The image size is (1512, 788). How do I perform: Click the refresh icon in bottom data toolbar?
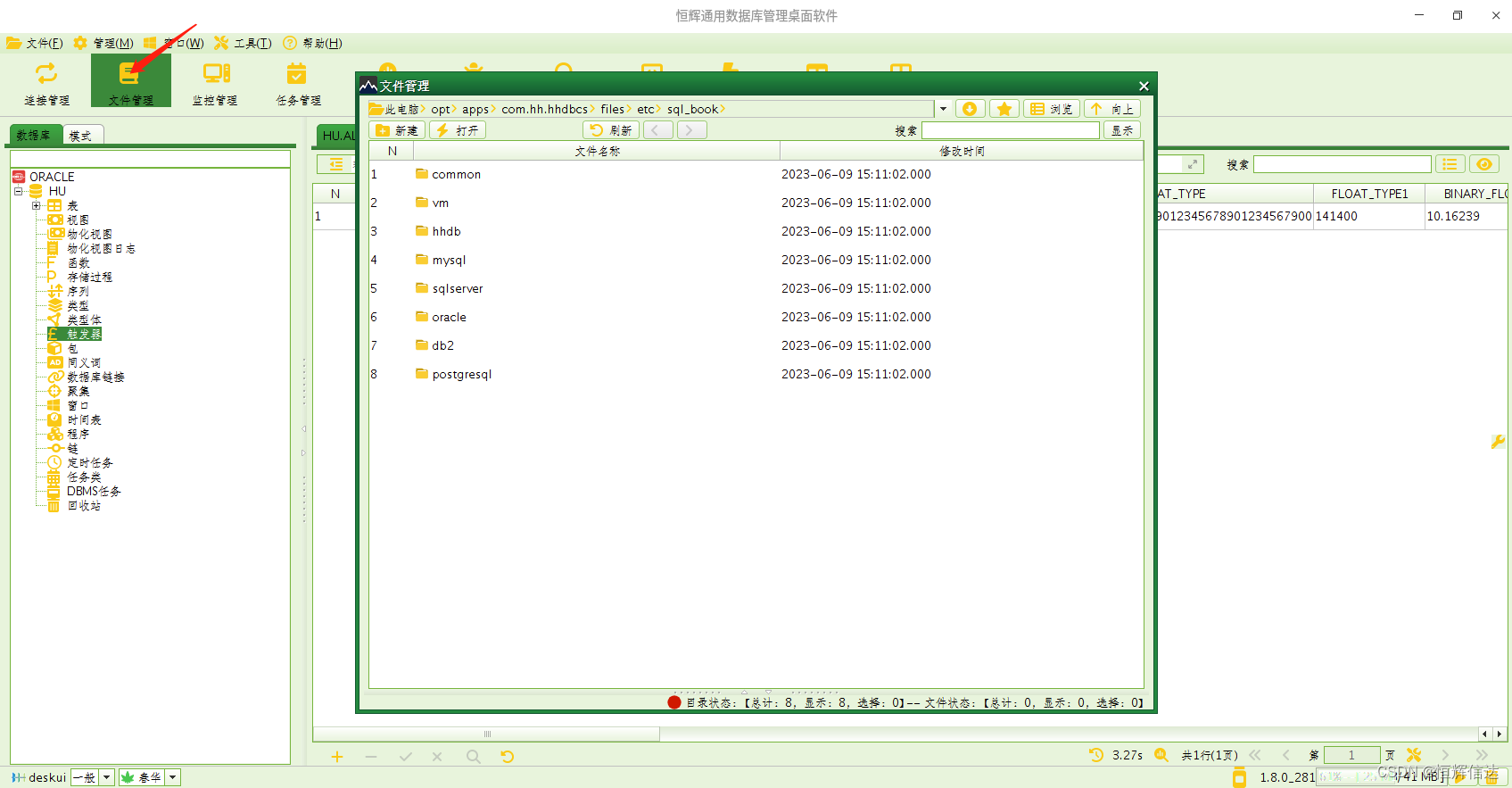point(508,757)
